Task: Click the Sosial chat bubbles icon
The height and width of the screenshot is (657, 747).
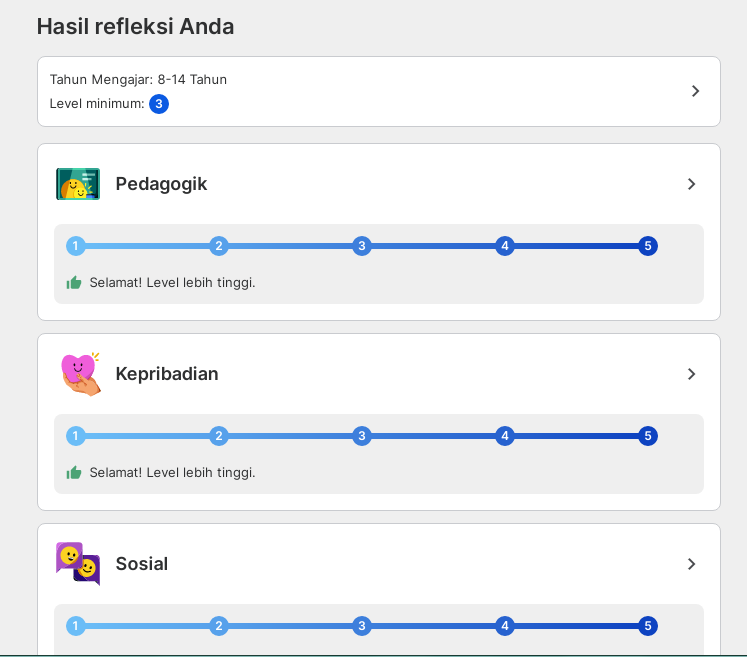Action: (78, 564)
